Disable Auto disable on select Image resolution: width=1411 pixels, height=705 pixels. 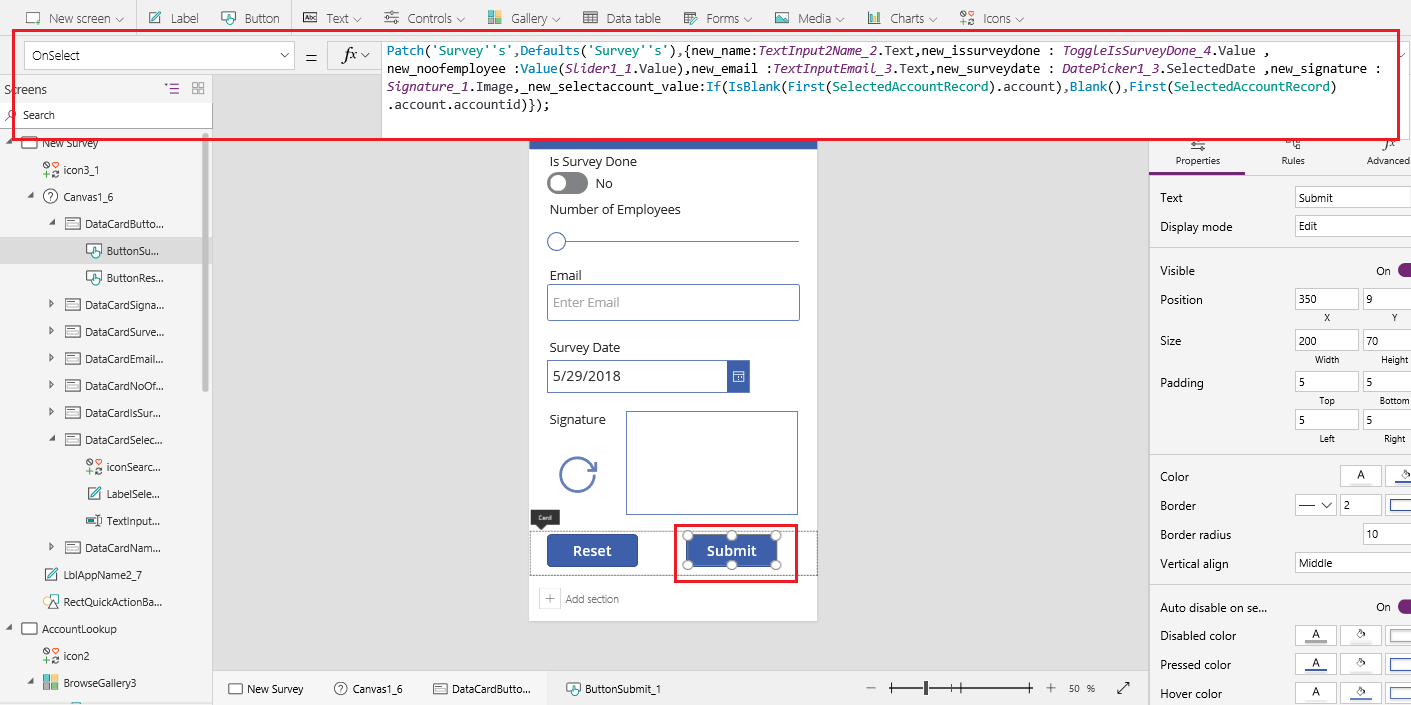pyautogui.click(x=1404, y=606)
